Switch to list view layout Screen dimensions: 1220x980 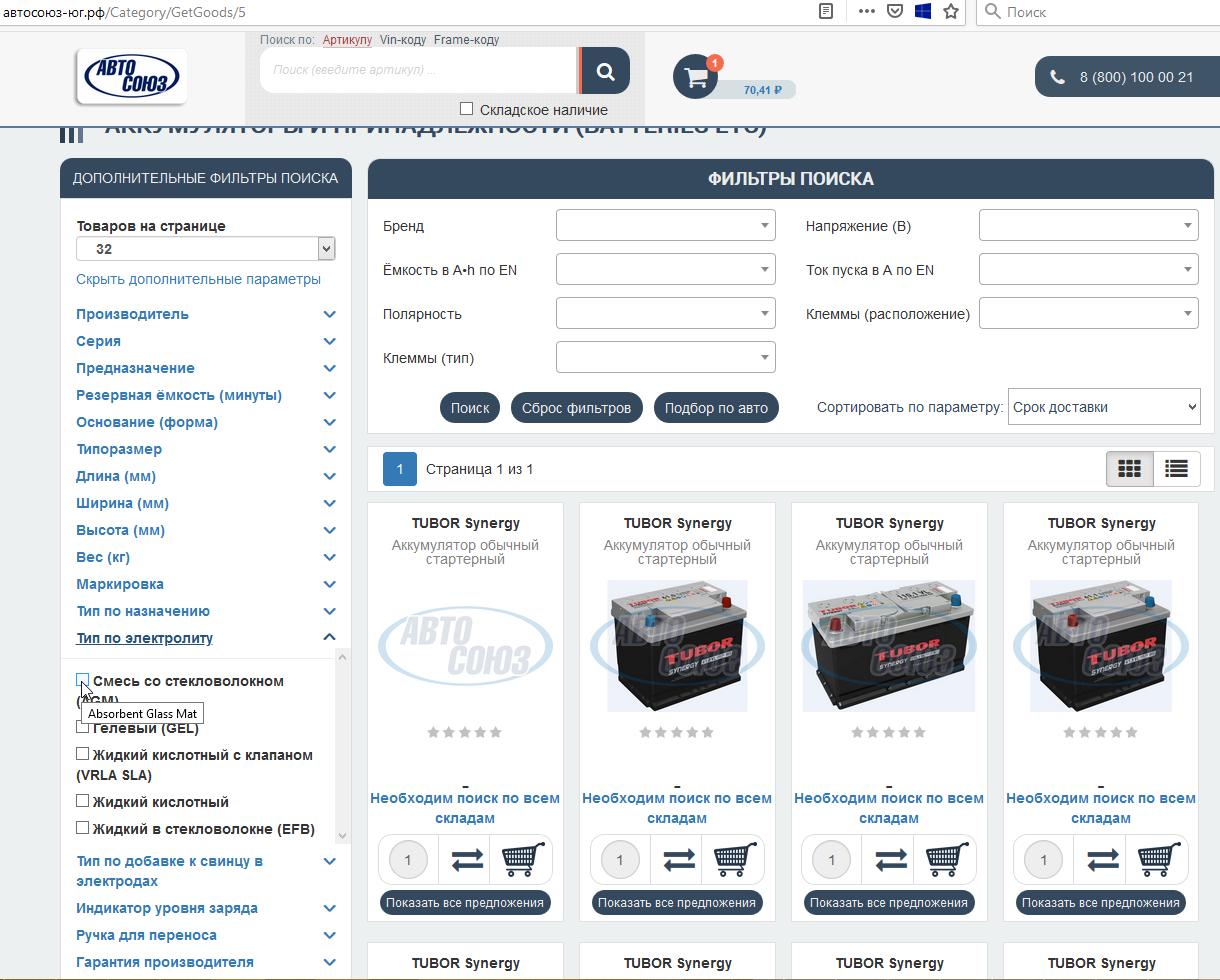[1176, 468]
